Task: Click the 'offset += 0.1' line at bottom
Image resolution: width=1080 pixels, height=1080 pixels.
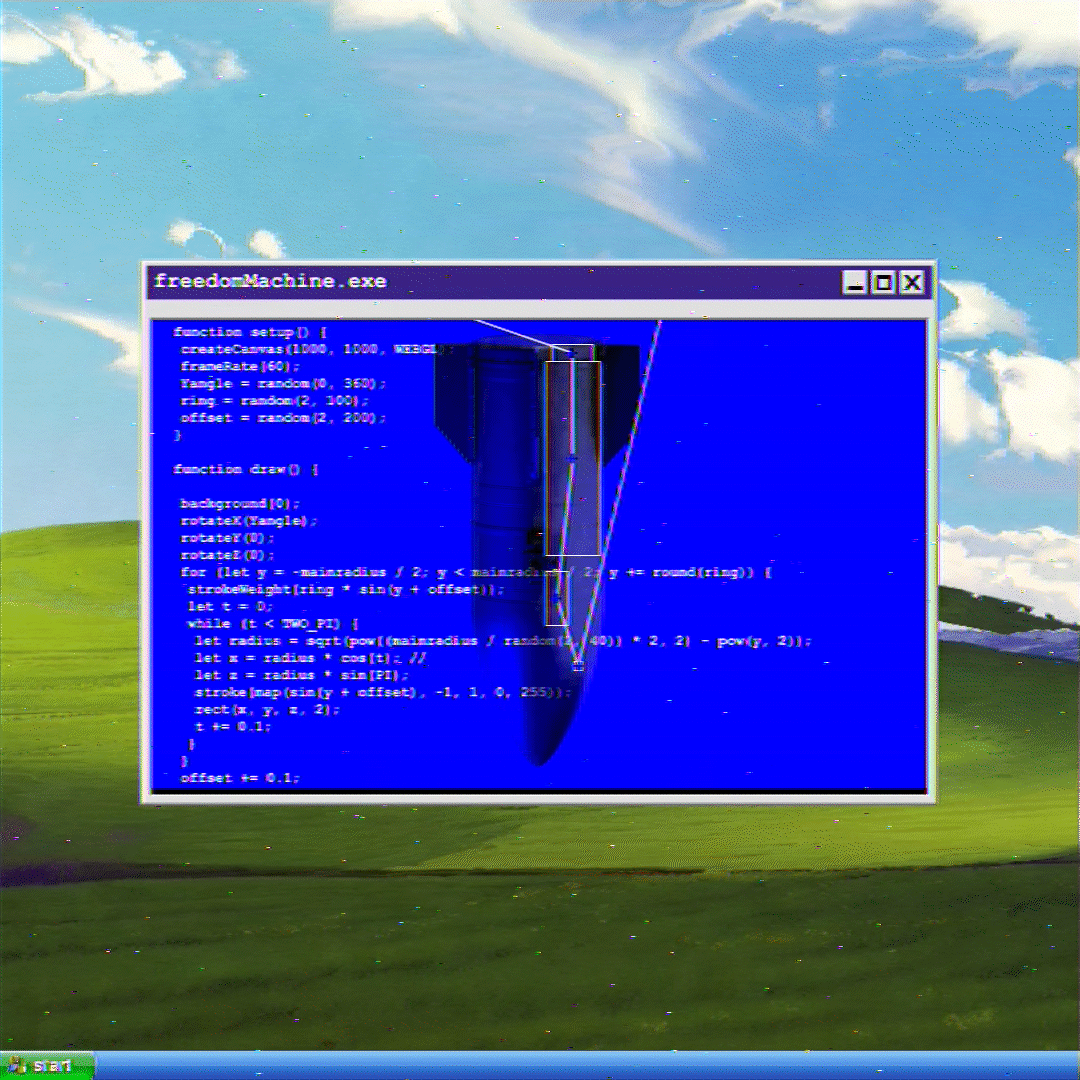Action: [240, 778]
